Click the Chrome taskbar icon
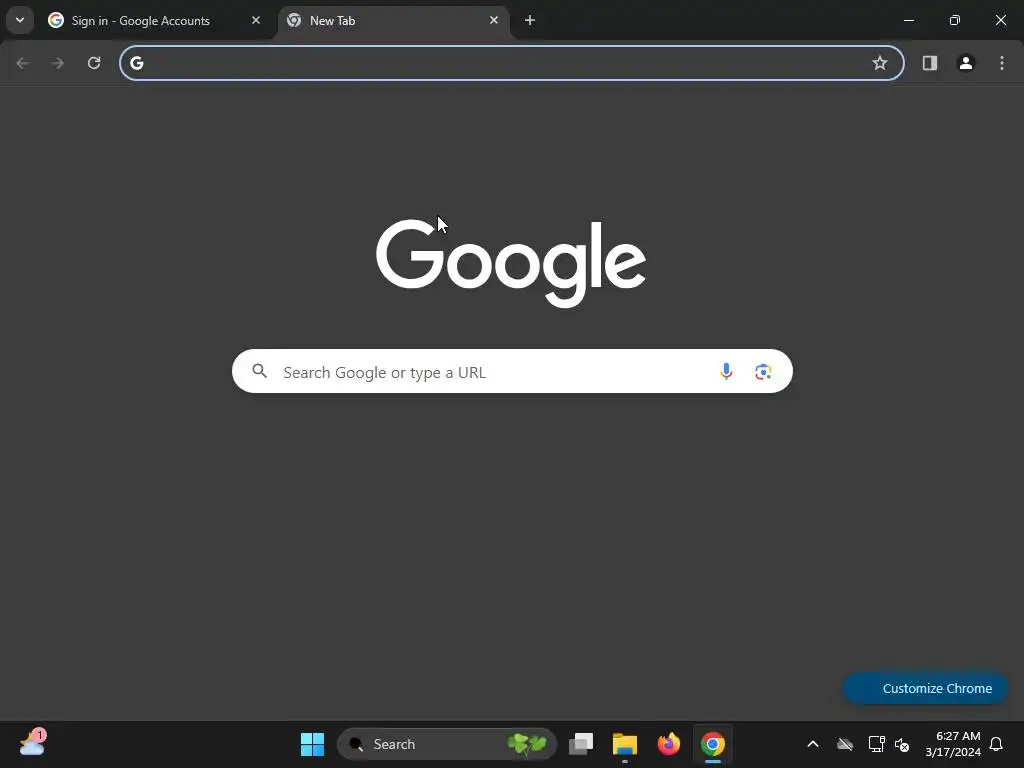 pyautogui.click(x=712, y=744)
